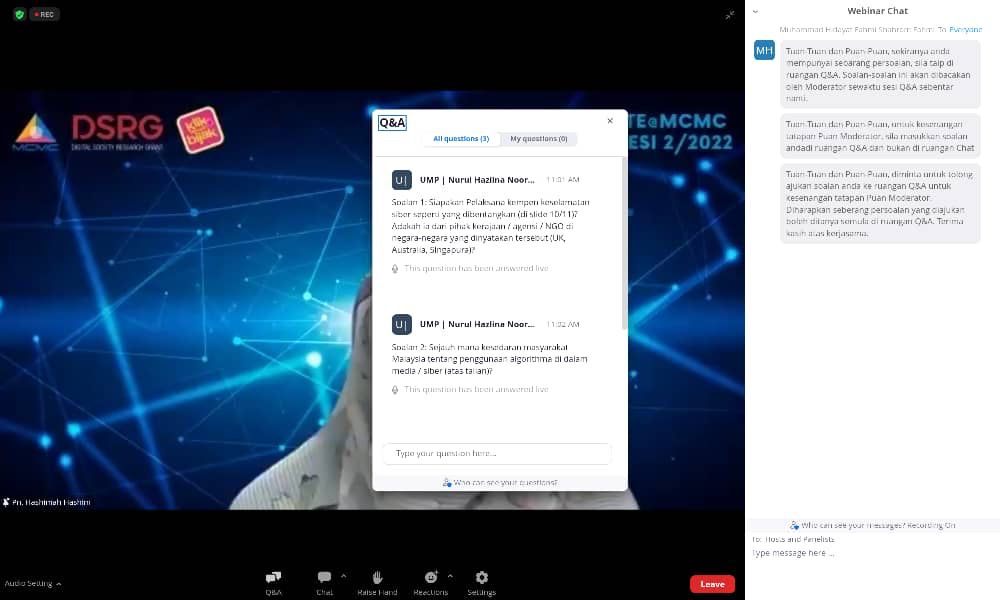Click the 11:02 AM timestamp
The width and height of the screenshot is (1000, 600).
tap(562, 325)
